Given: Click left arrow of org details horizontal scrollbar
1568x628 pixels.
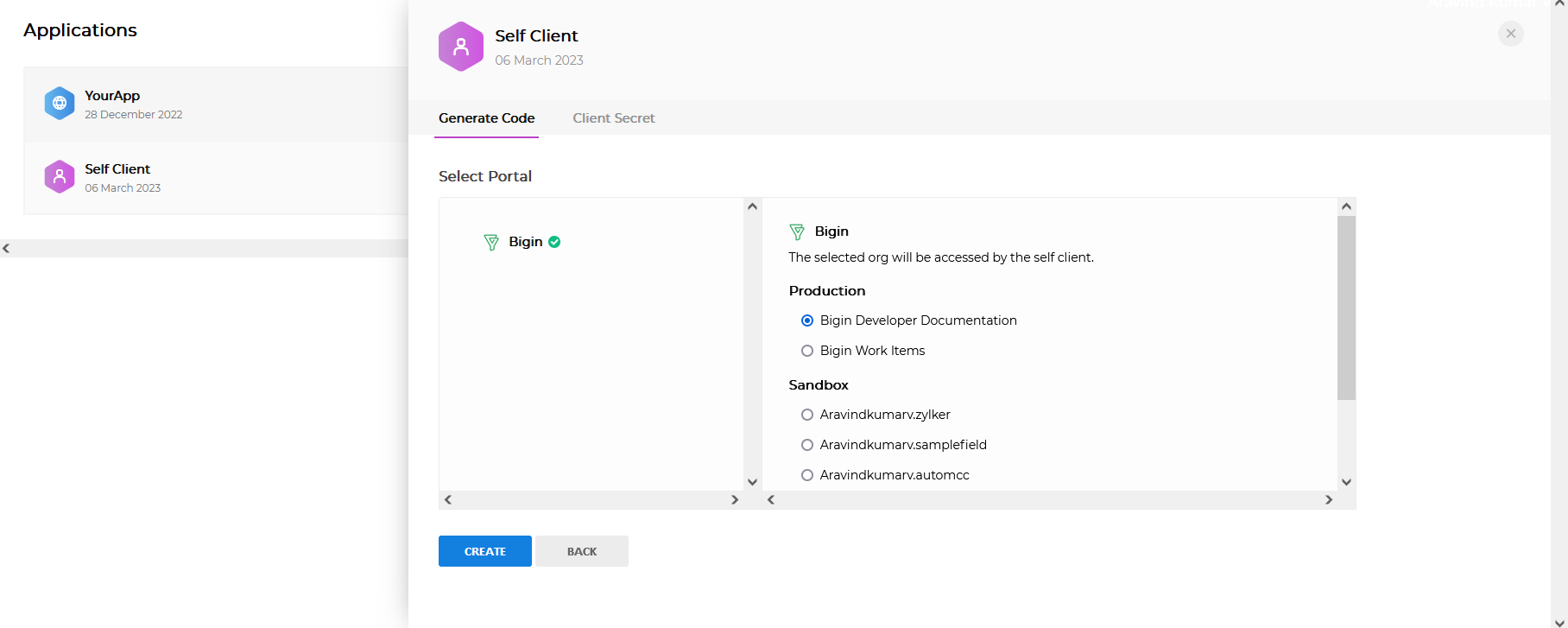Looking at the screenshot, I should [x=771, y=499].
